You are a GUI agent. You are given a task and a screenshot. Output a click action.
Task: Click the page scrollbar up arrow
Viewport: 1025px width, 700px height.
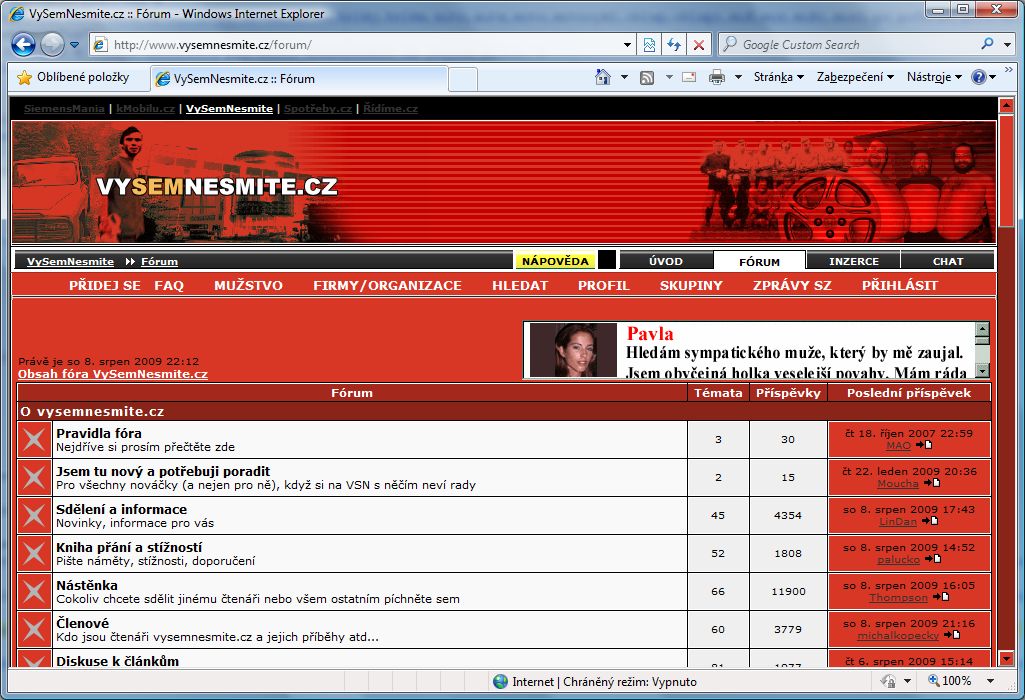[x=1006, y=105]
